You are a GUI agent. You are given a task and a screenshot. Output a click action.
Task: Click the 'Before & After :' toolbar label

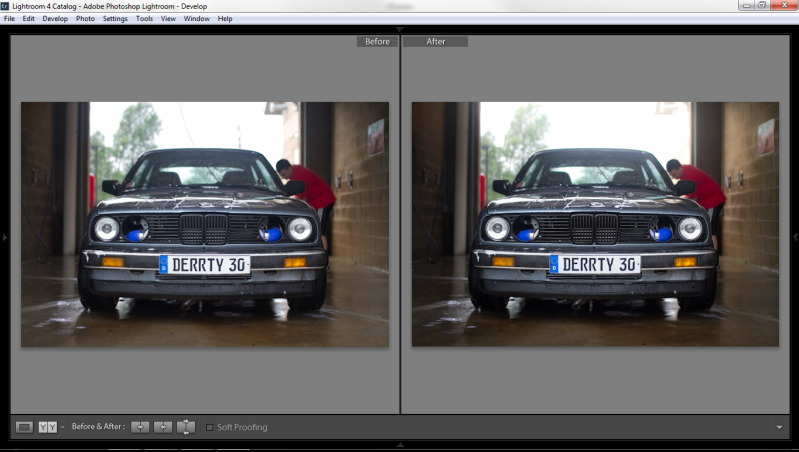[98, 427]
